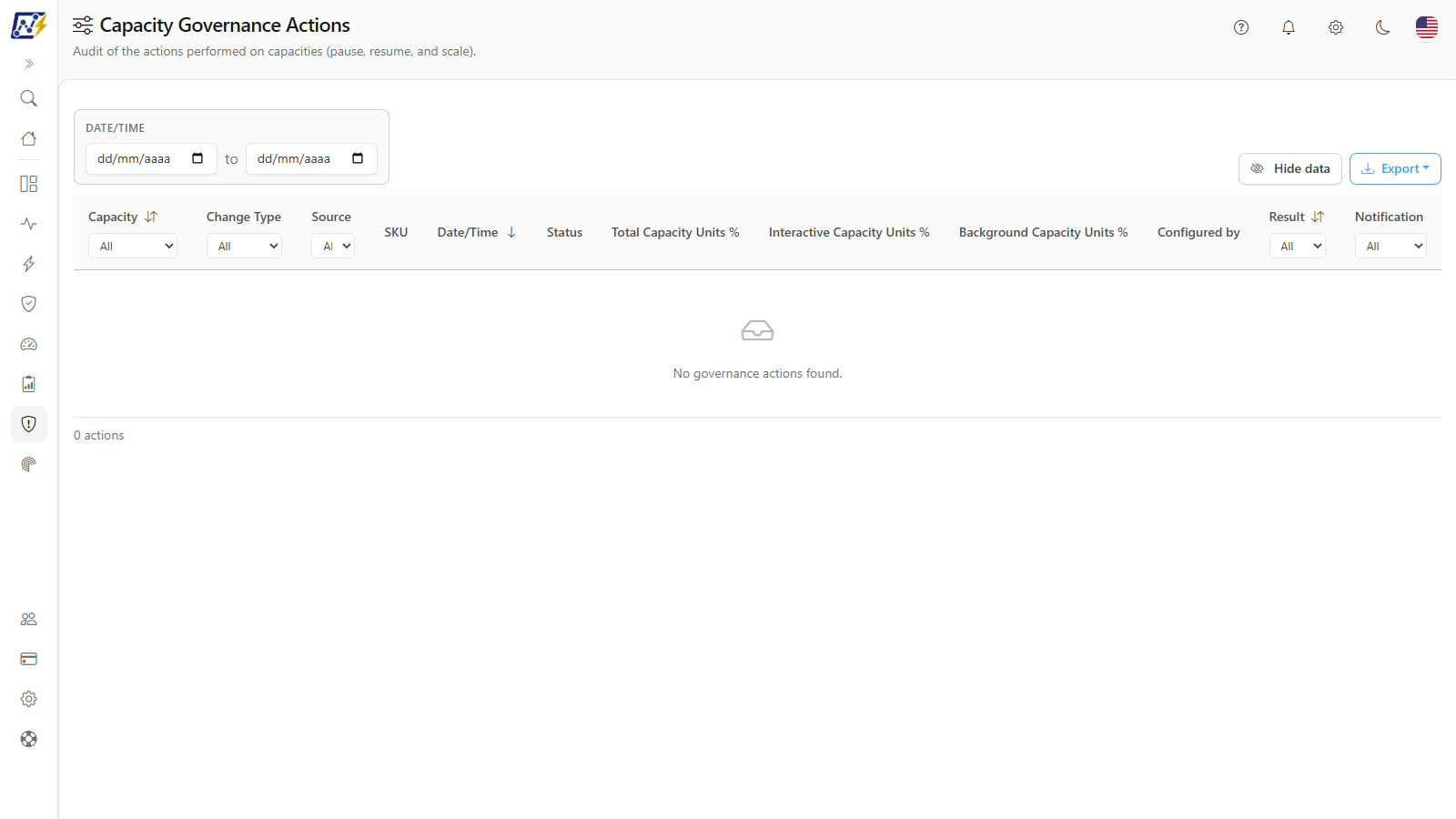Open the speedometer gauge icon in sidebar
This screenshot has width=1456, height=819.
(29, 344)
